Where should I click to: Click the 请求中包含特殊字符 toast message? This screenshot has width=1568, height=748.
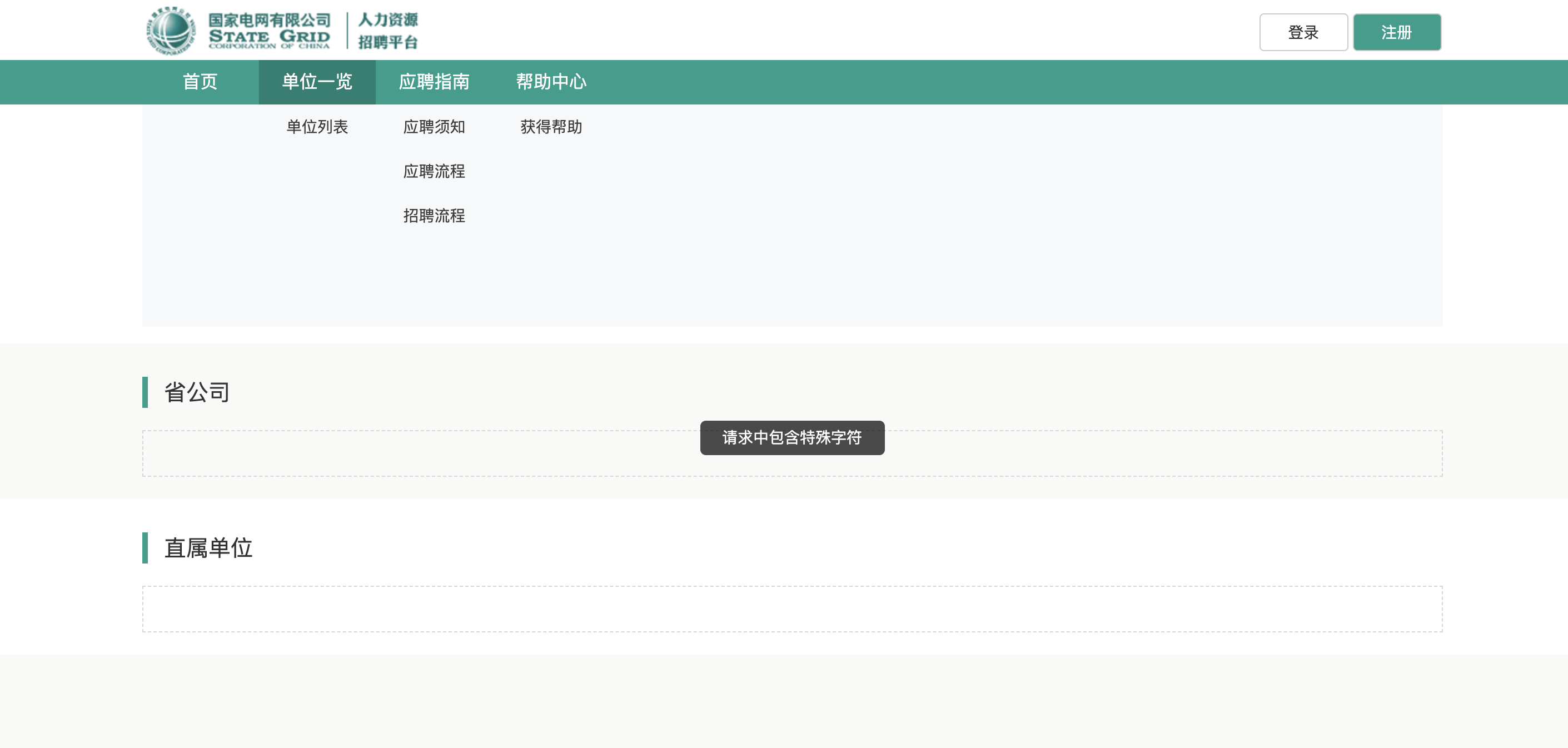(x=792, y=437)
